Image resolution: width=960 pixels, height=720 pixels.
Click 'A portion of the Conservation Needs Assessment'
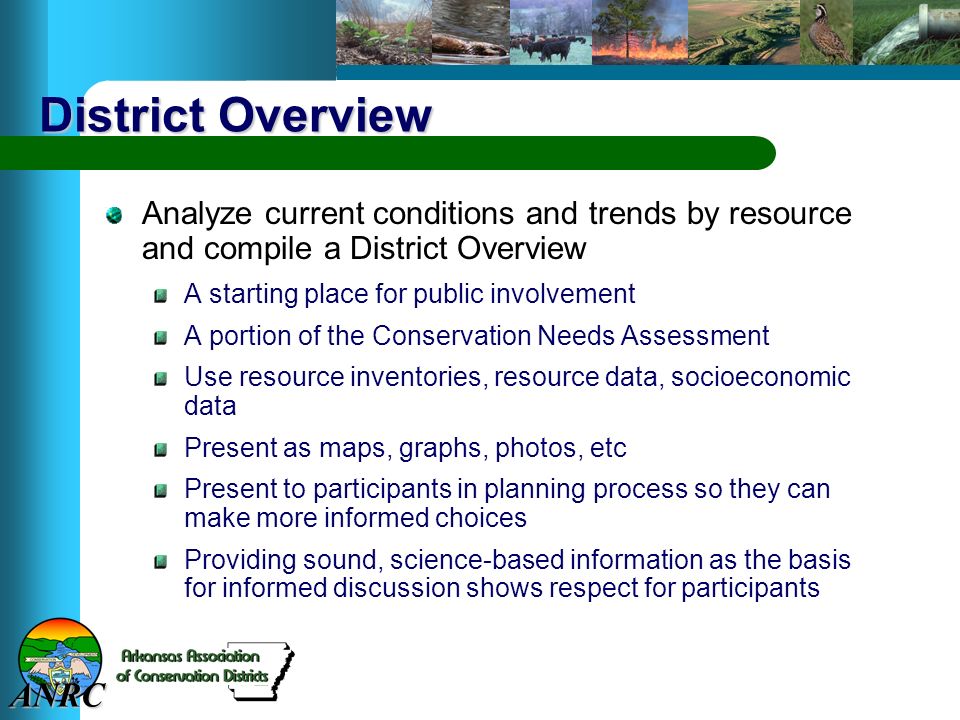[477, 336]
